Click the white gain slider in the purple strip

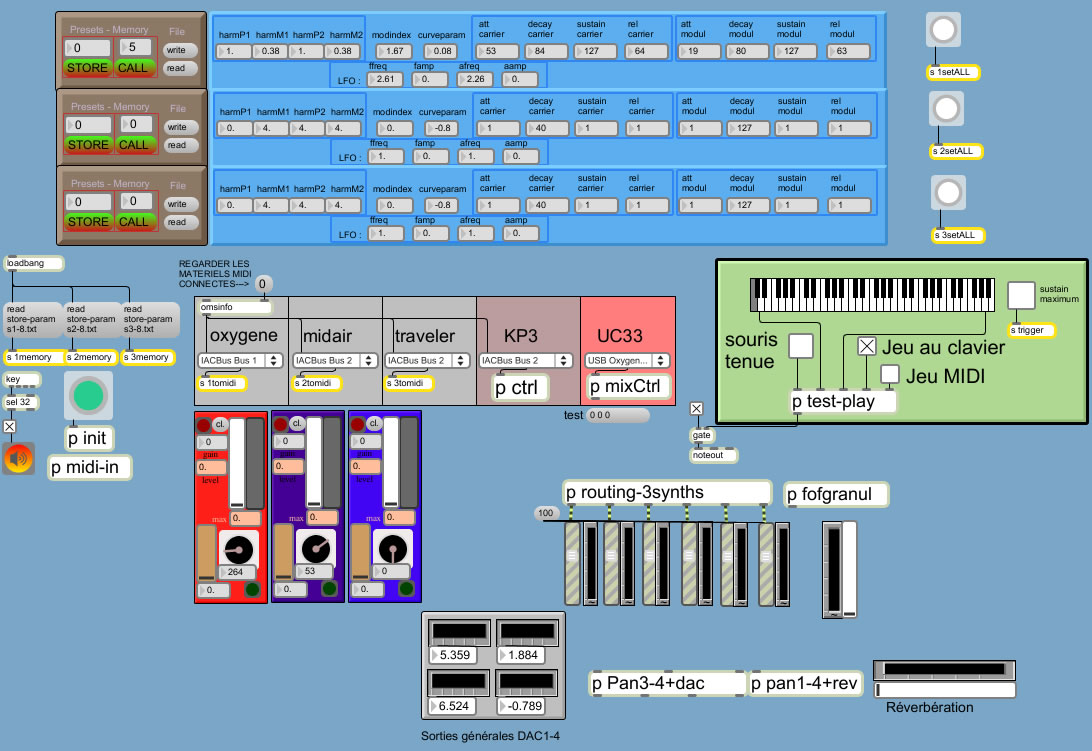point(314,462)
